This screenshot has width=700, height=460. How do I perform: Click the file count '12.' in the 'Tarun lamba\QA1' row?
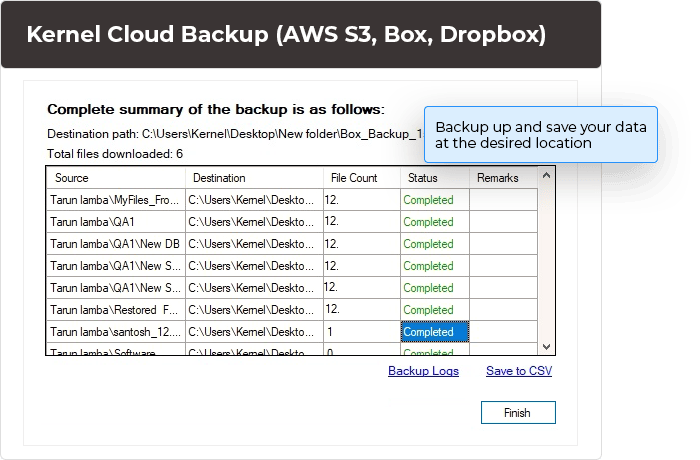(362, 222)
